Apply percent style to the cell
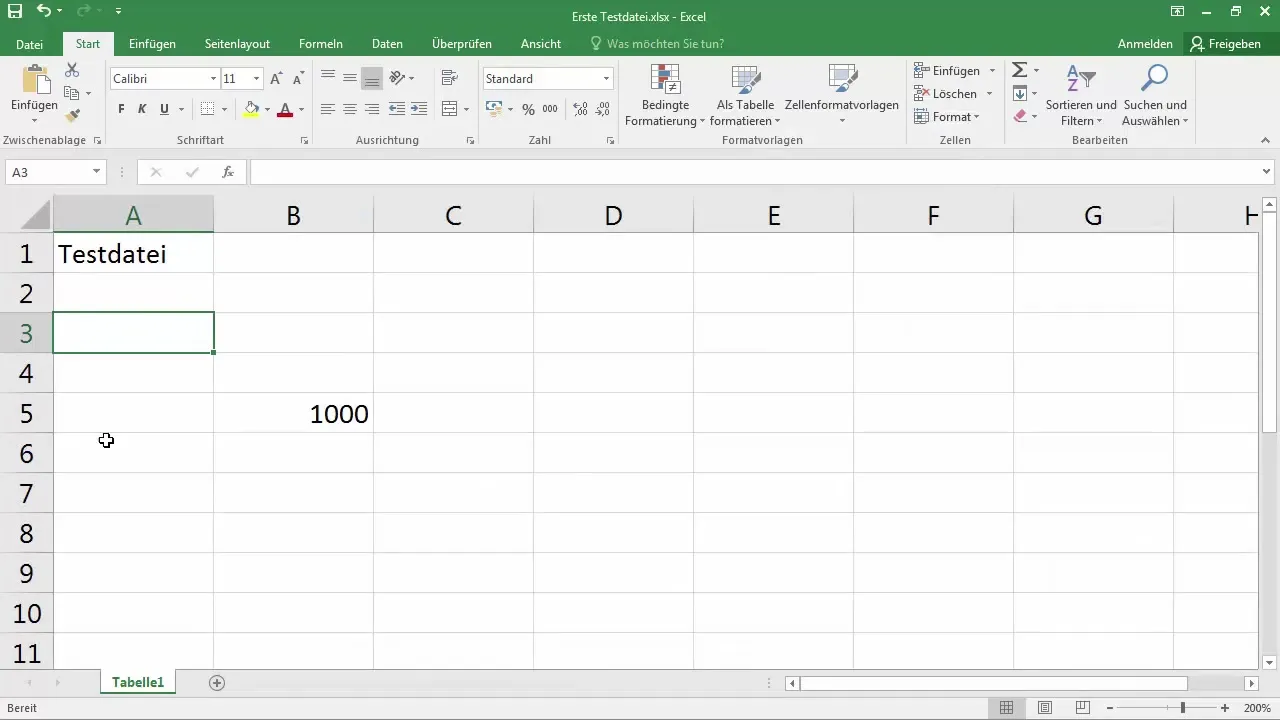Image resolution: width=1280 pixels, height=720 pixels. pyautogui.click(x=528, y=109)
